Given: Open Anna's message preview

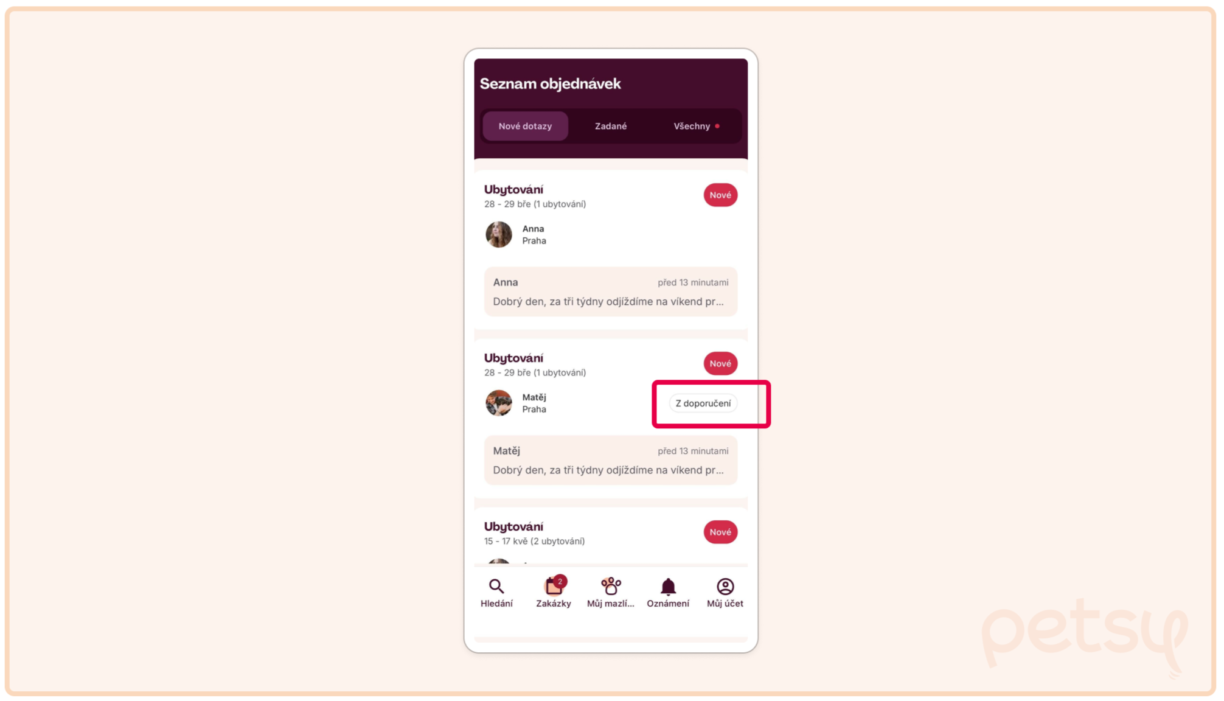Looking at the screenshot, I should coord(610,291).
